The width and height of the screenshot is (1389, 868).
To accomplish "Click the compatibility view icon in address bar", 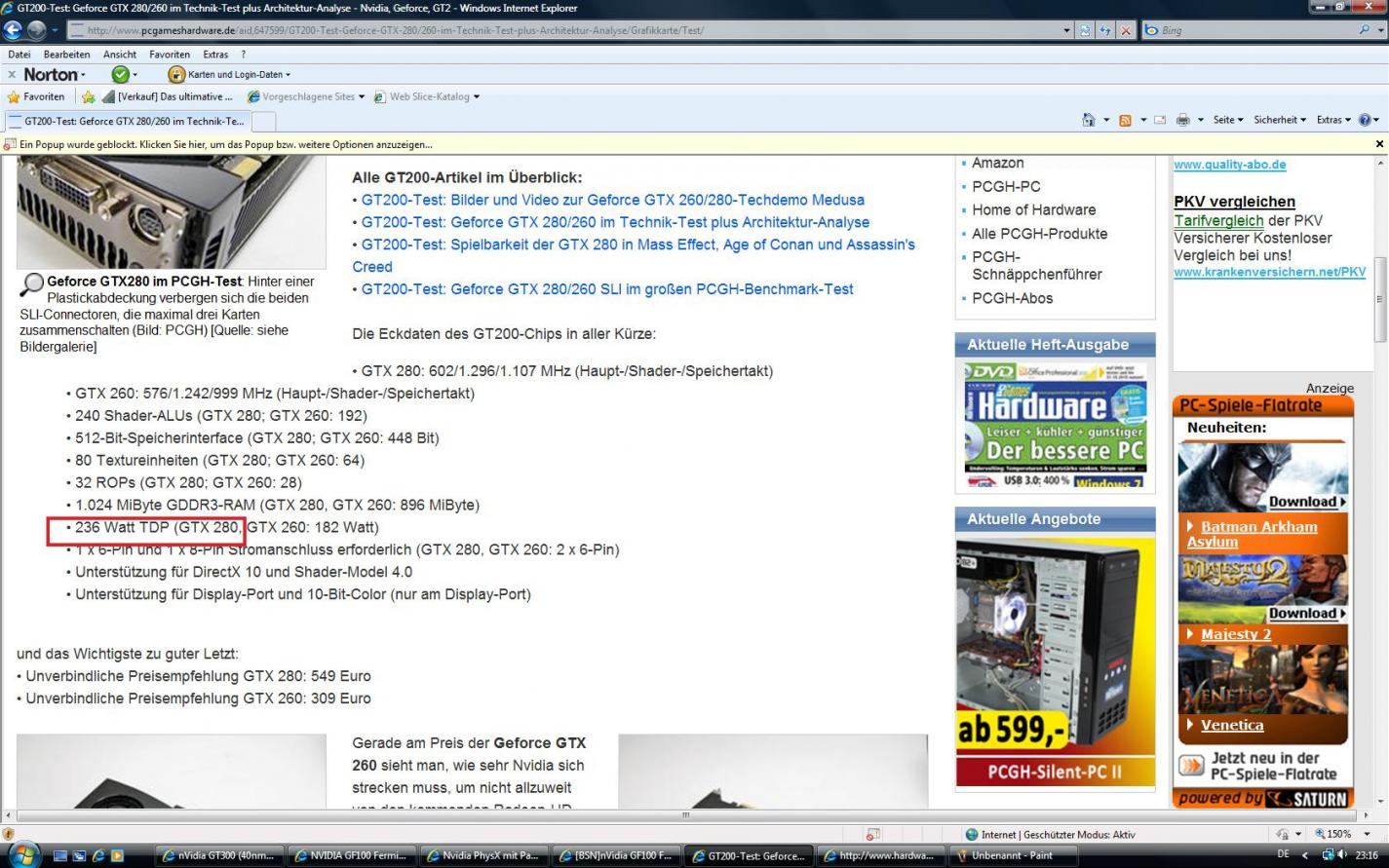I will coord(1085,30).
